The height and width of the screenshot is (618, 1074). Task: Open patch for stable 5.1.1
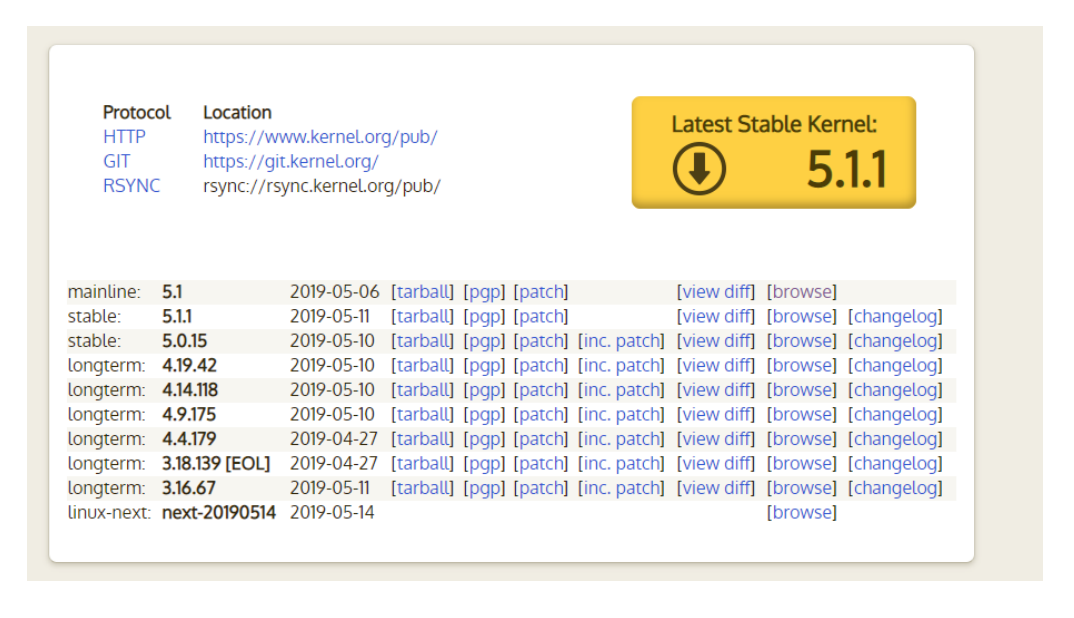541,317
